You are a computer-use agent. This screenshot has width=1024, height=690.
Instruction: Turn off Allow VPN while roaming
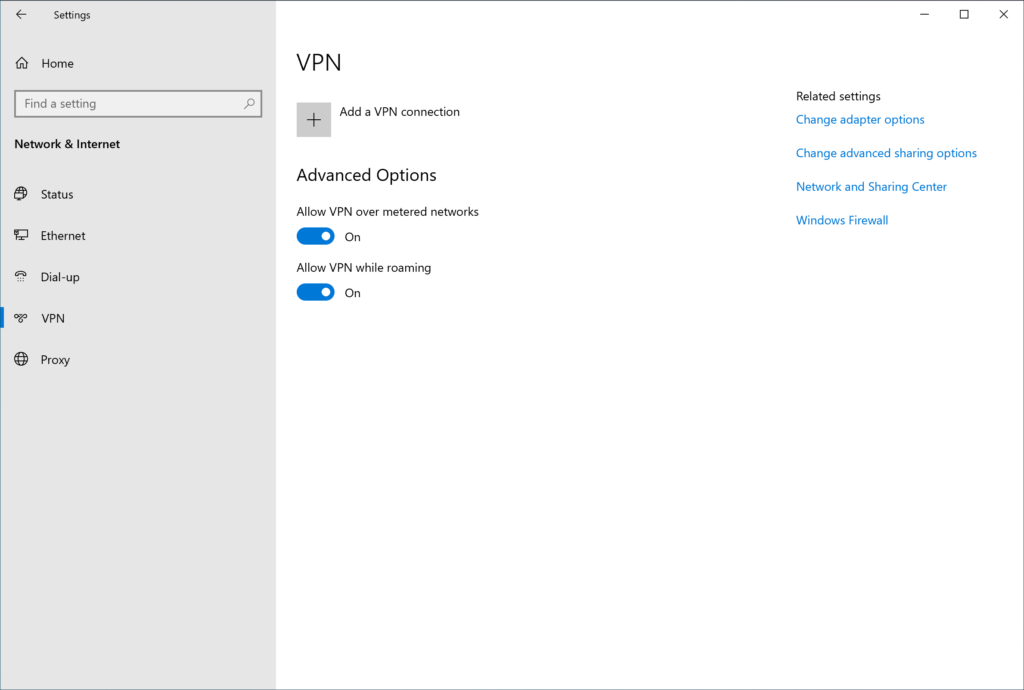[315, 292]
